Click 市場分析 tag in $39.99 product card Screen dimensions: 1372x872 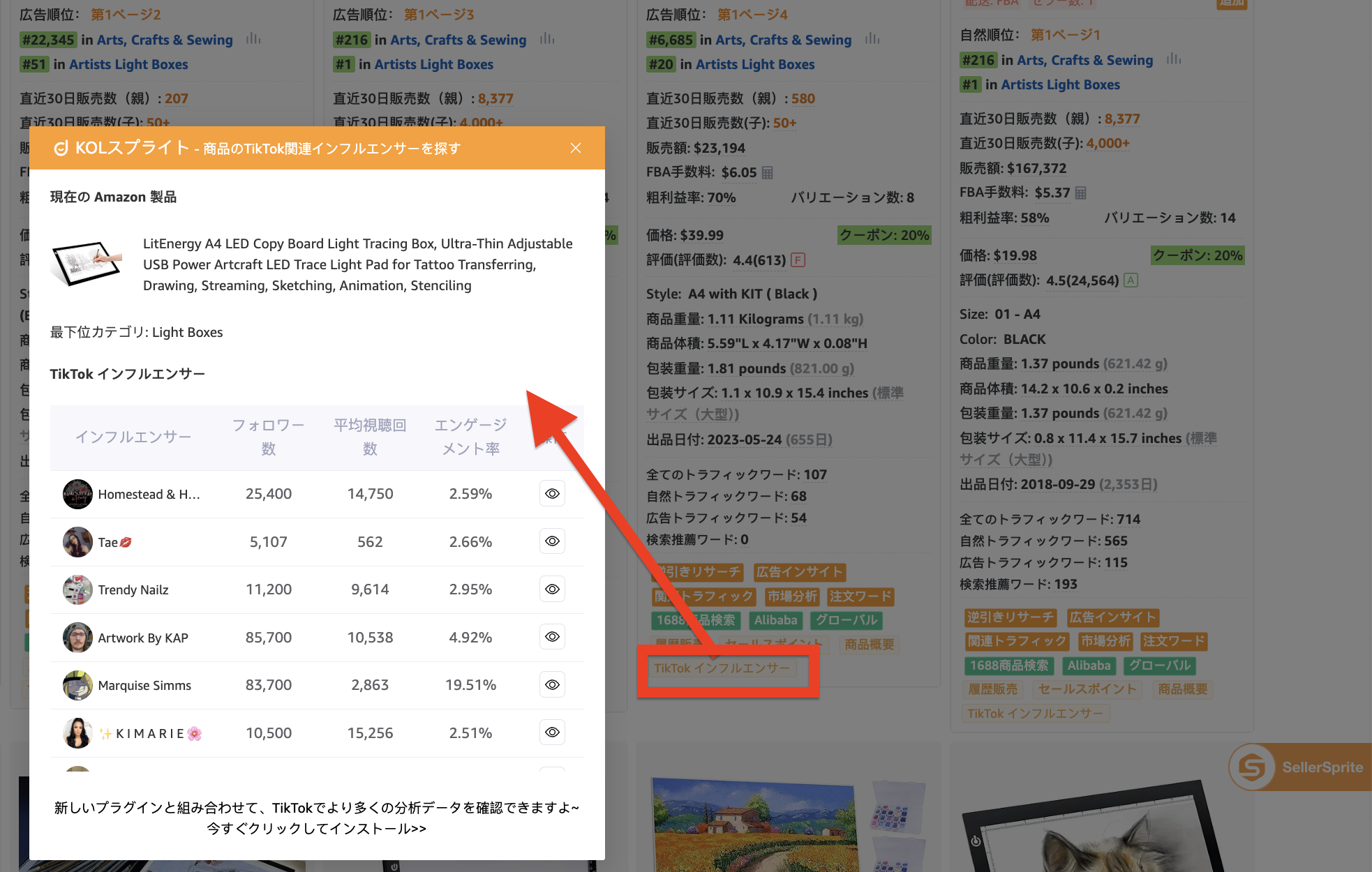792,596
